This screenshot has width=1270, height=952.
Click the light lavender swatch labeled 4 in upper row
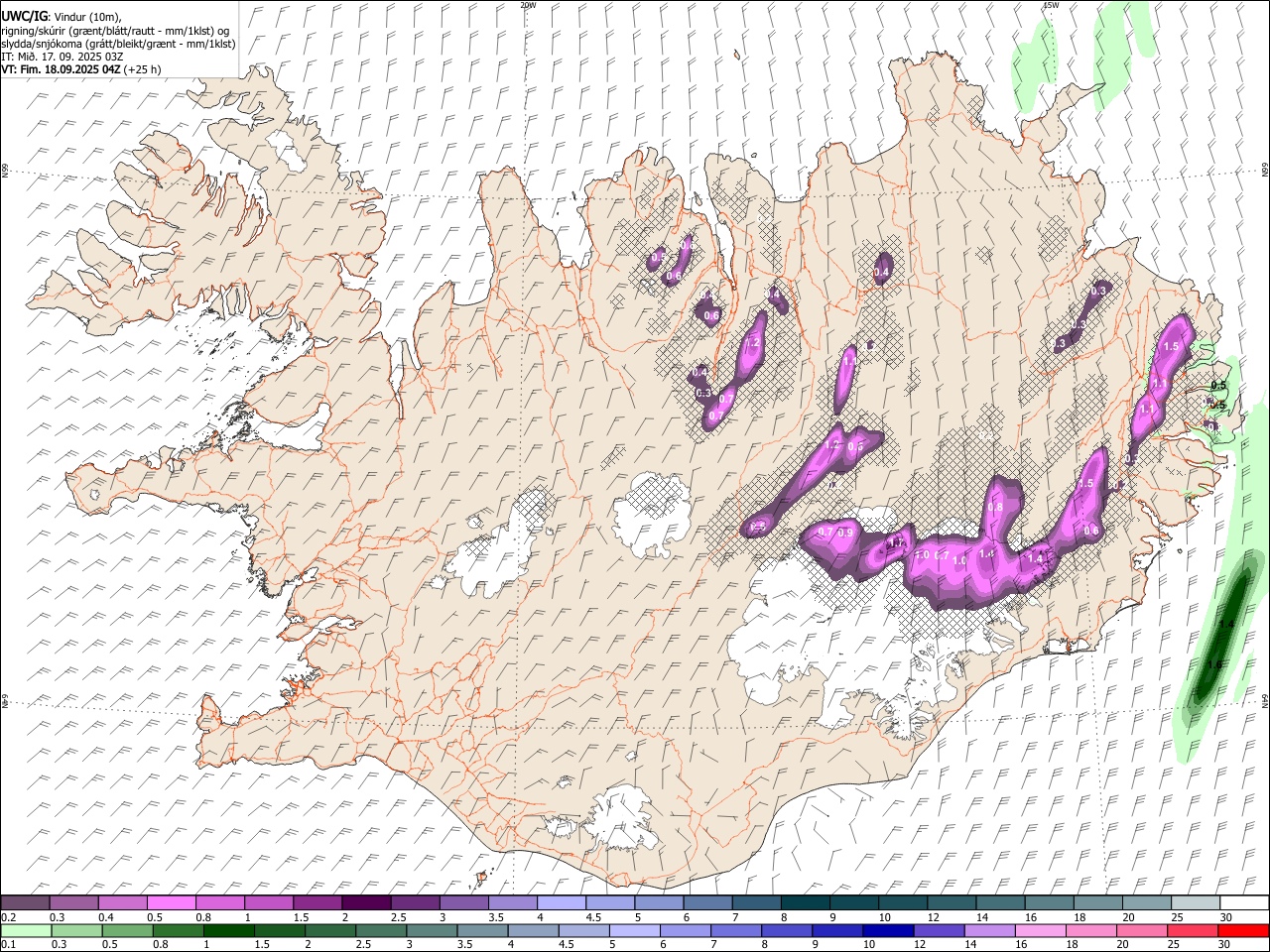tap(560, 903)
